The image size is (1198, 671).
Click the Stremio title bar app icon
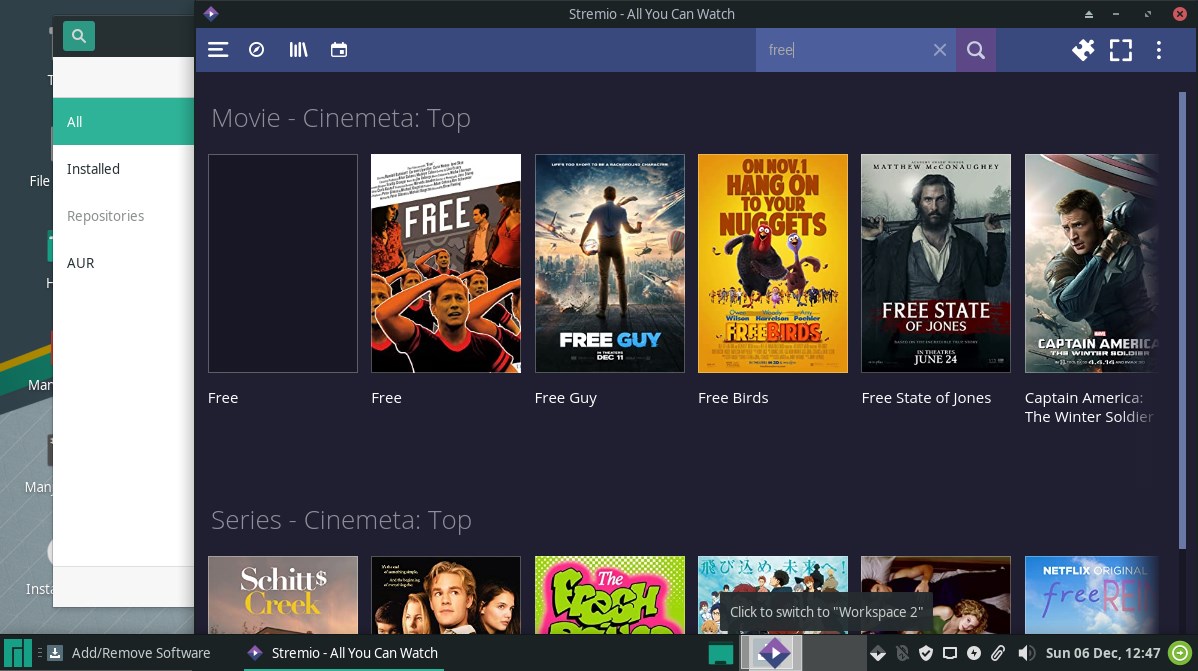pos(211,14)
